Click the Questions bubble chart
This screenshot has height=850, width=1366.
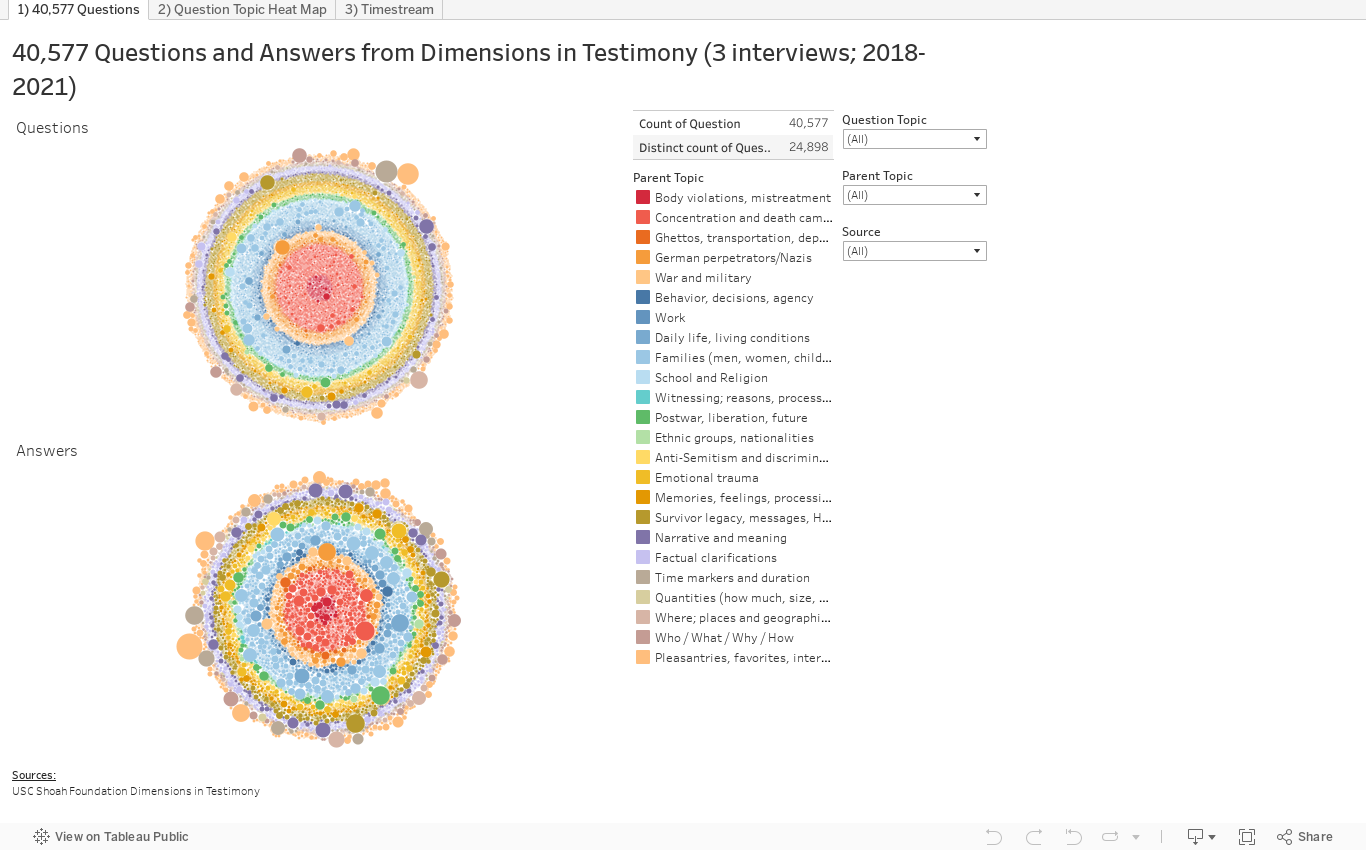318,286
